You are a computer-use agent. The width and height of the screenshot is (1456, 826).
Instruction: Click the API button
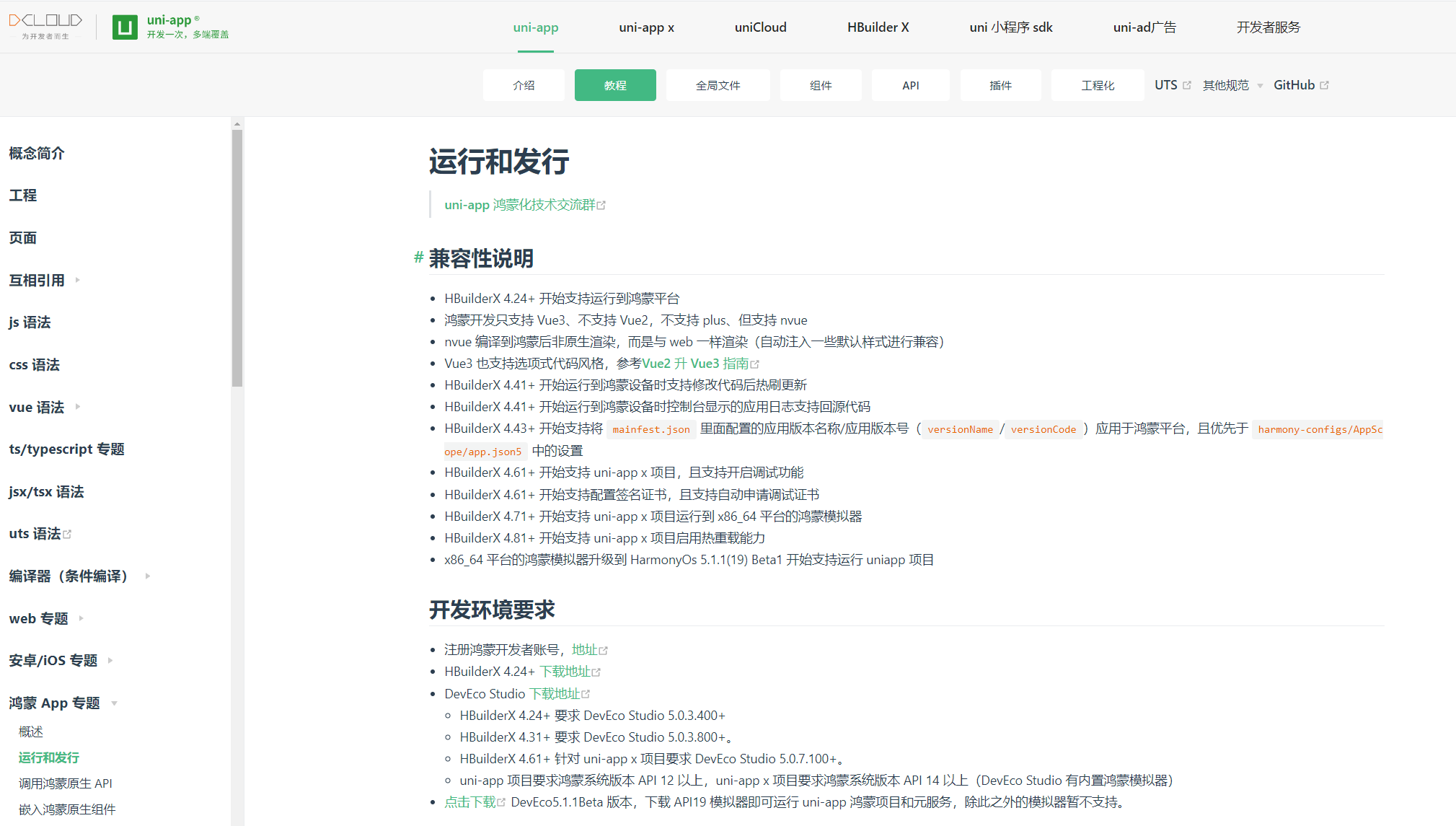[911, 85]
